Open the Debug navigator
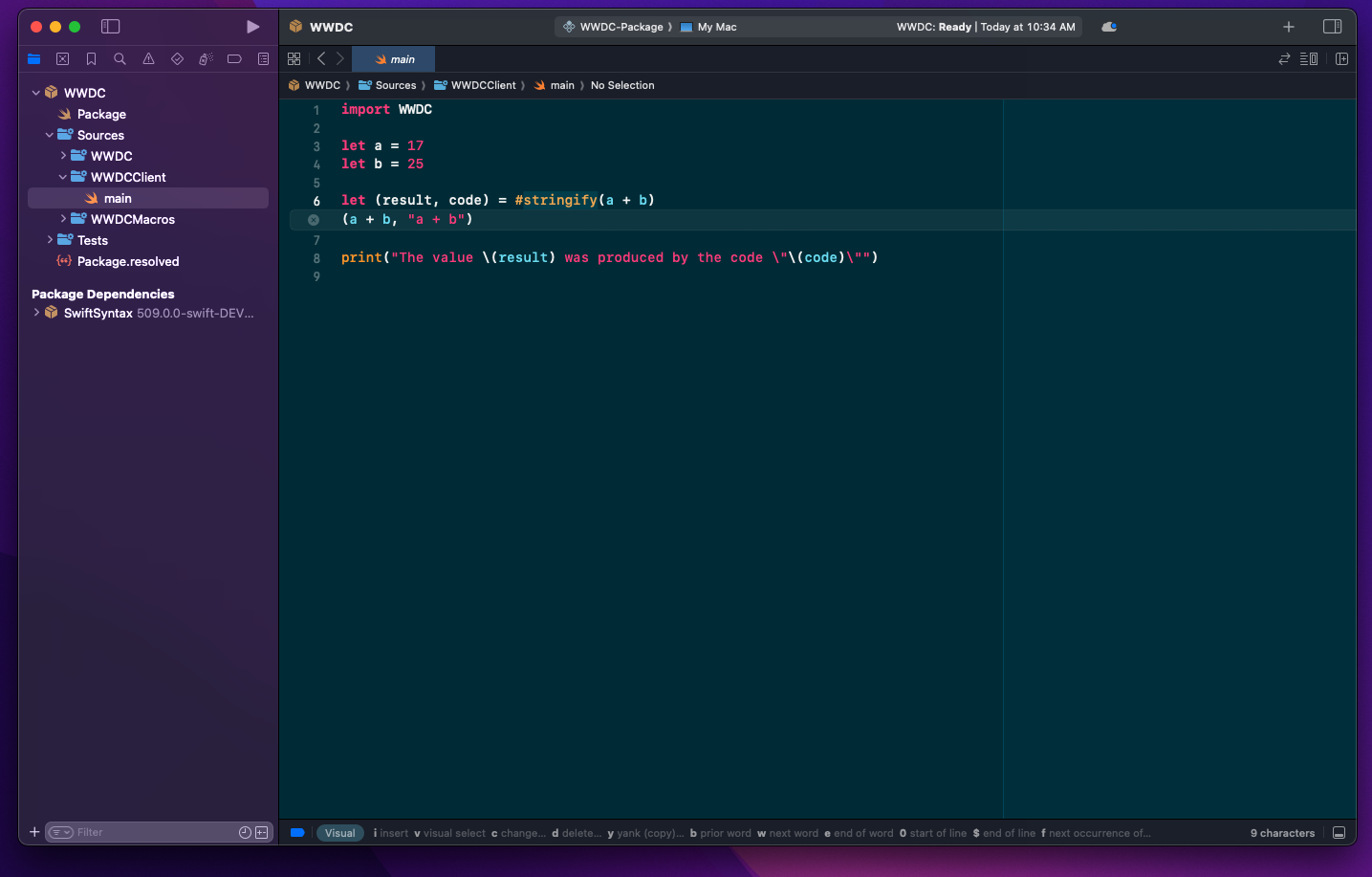Image resolution: width=1372 pixels, height=877 pixels. click(x=206, y=59)
